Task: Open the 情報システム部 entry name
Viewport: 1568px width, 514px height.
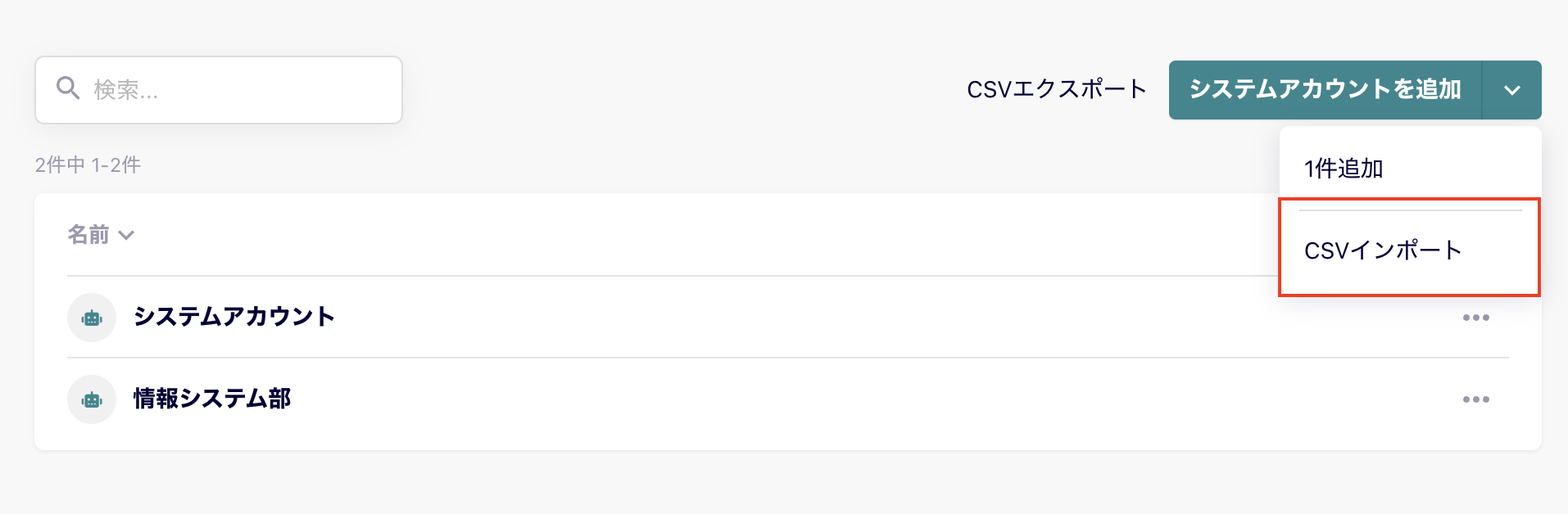Action: [x=212, y=399]
